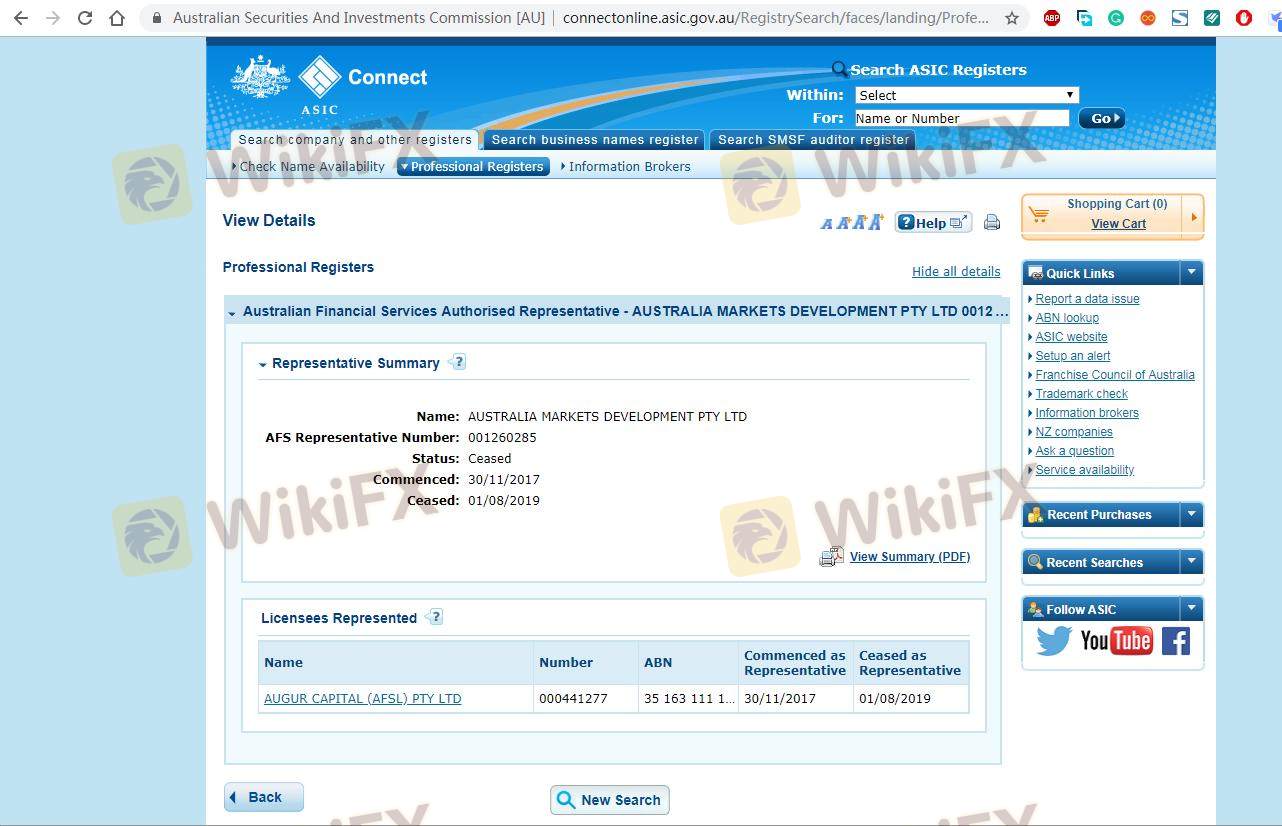The image size is (1282, 826).
Task: Open the Ask a question link
Action: [x=1075, y=451]
